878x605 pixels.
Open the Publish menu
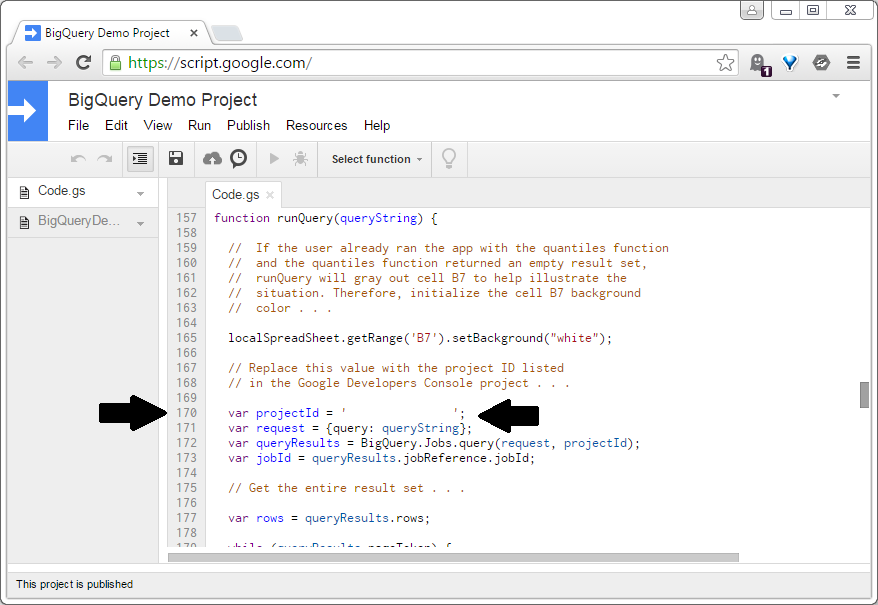click(x=249, y=125)
